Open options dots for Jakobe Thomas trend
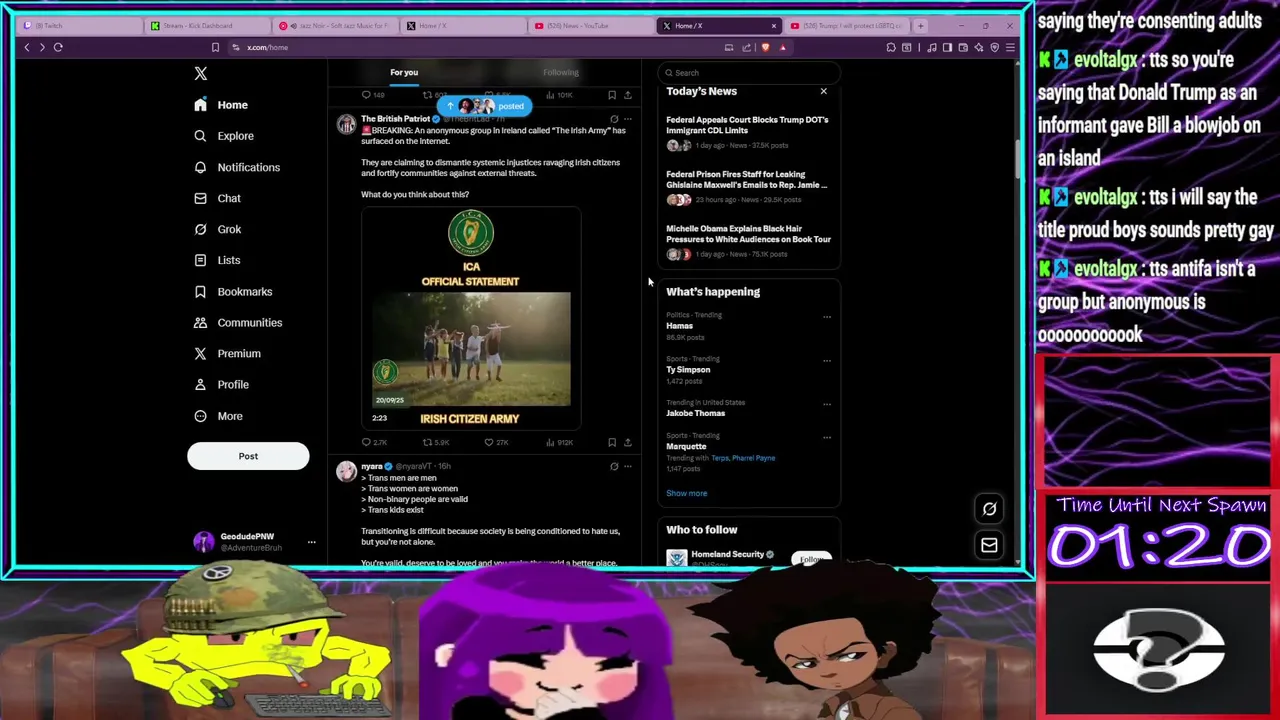This screenshot has width=1280, height=720. click(827, 405)
